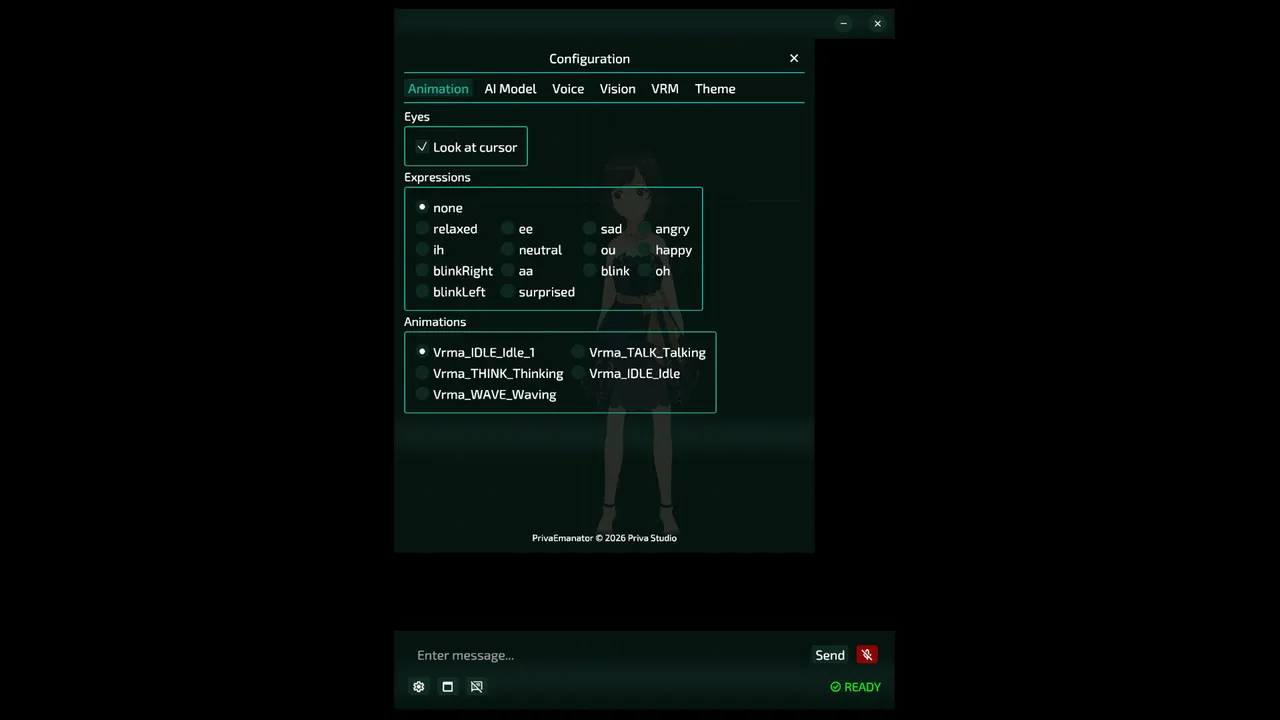Pick the 'ou' expression option
The image size is (1280, 720).
(590, 249)
